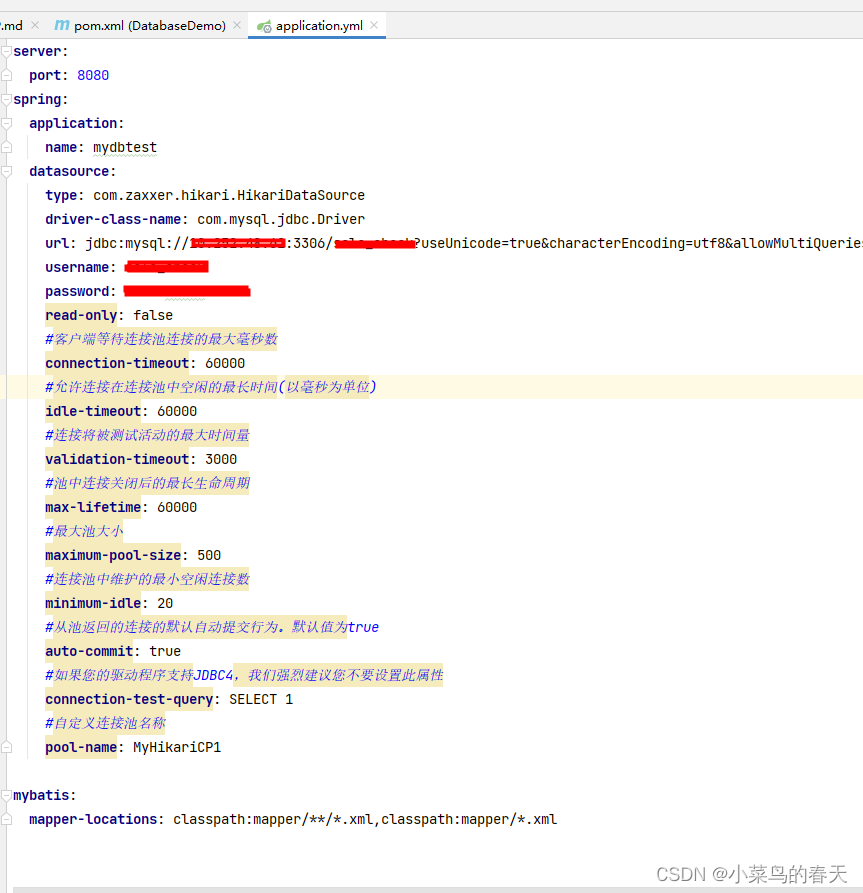This screenshot has height=893, width=863.
Task: Click the comment #池中连接关闭后的最长生命周期
Action: click(147, 484)
